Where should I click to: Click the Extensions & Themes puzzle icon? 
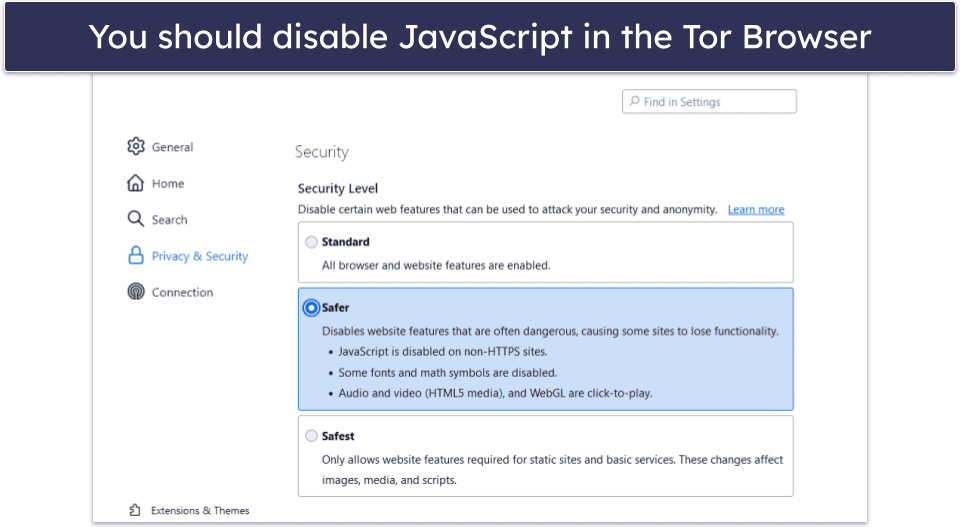point(135,510)
